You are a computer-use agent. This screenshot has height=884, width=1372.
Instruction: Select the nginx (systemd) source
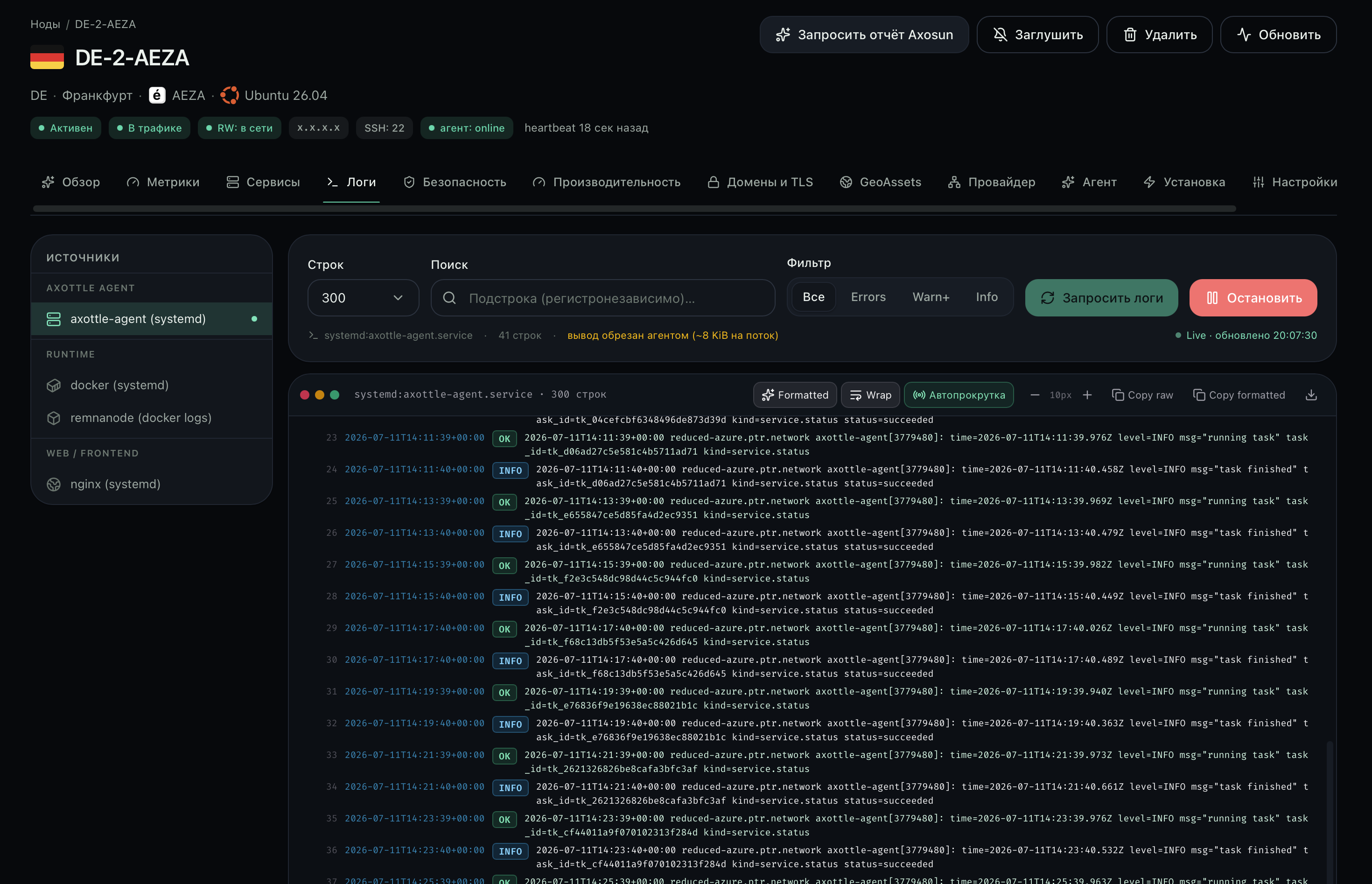152,484
